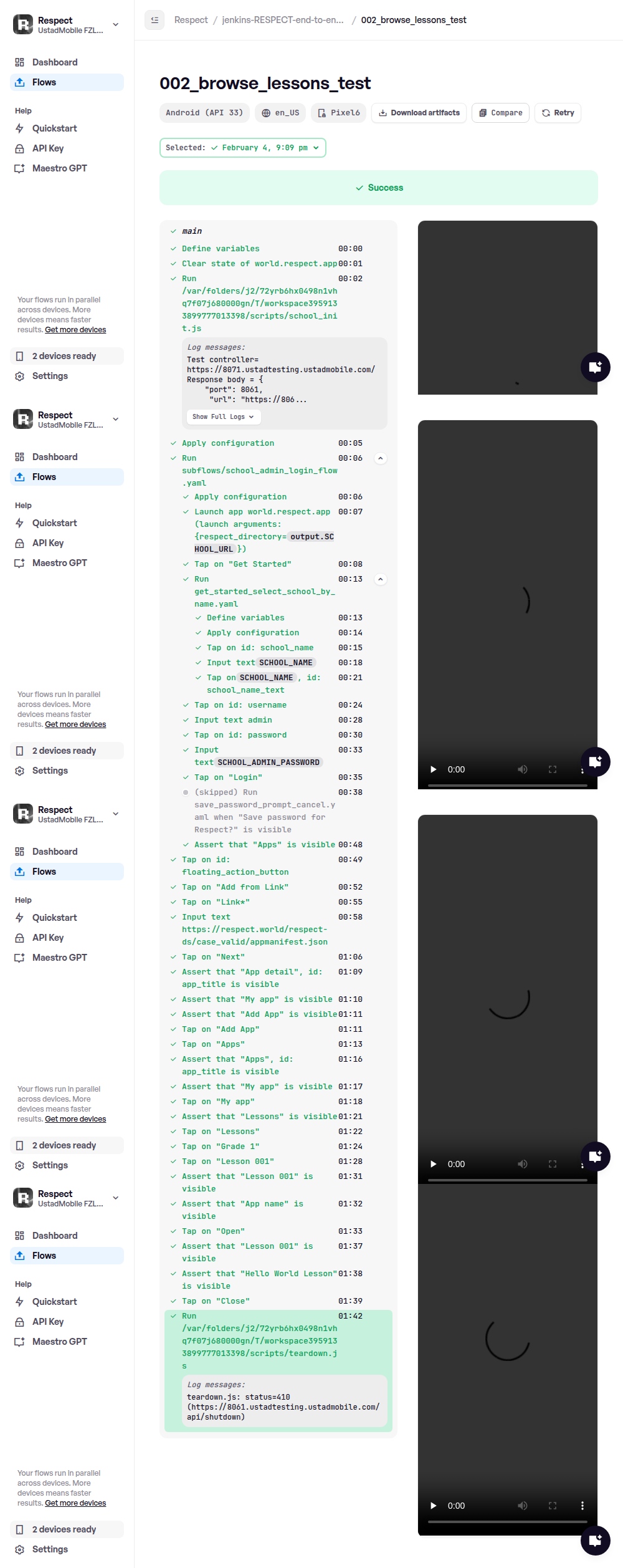The image size is (623, 1568).
Task: Go to Respect in the breadcrumb
Action: (x=191, y=20)
